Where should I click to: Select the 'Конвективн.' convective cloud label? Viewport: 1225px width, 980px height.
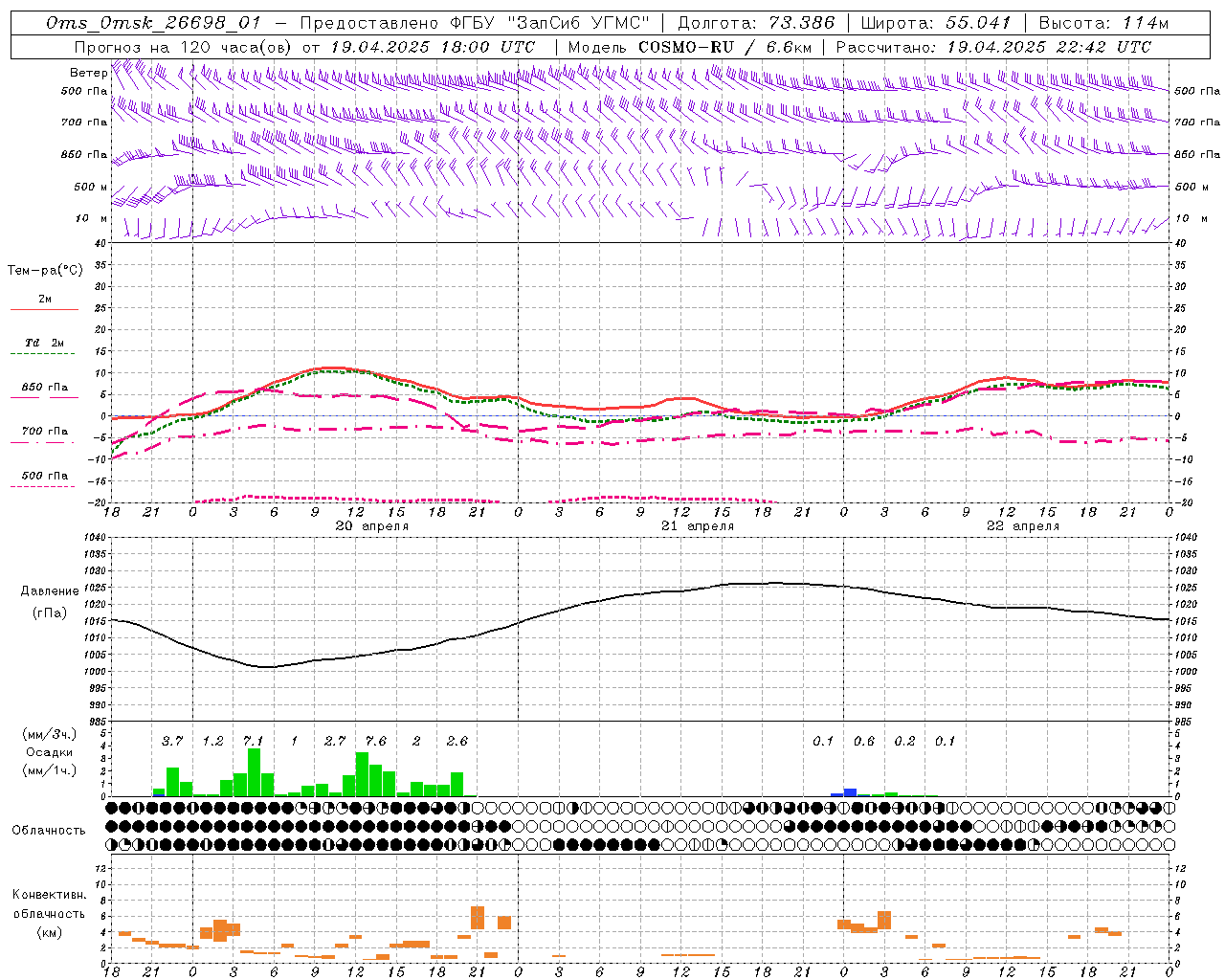[x=49, y=895]
